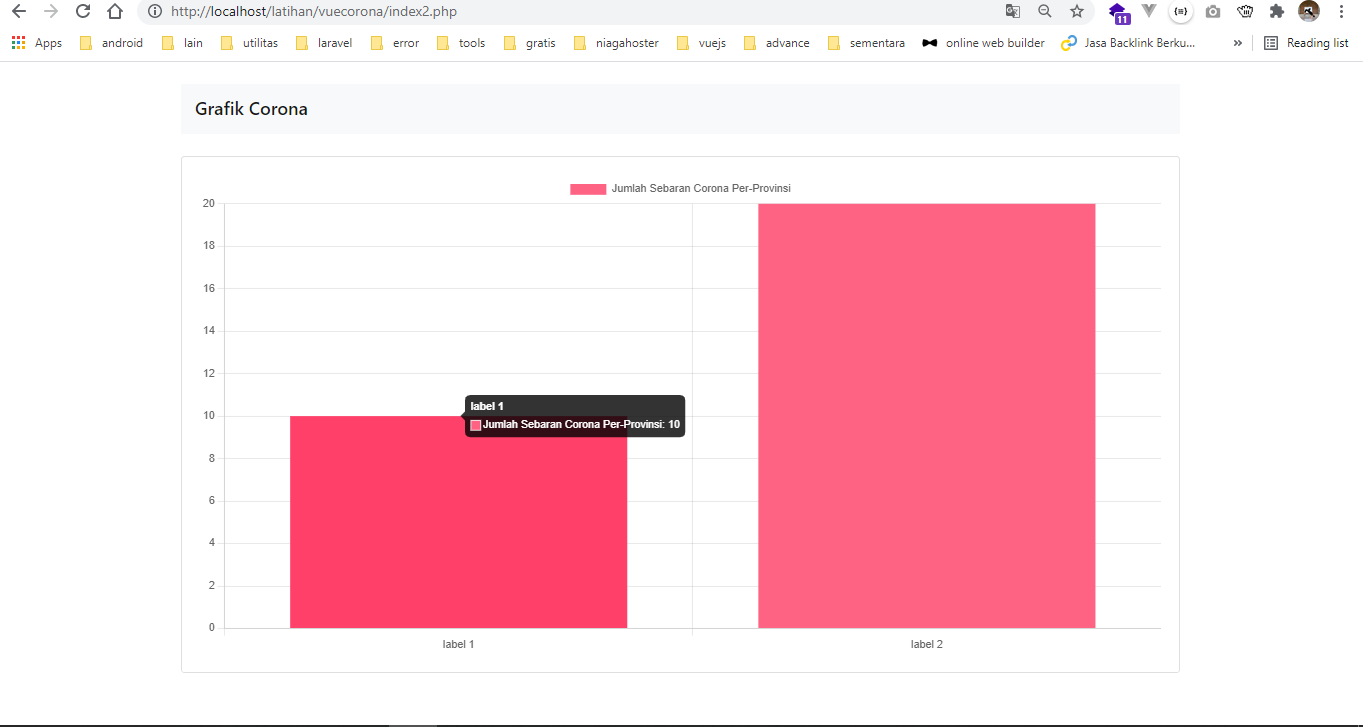
Task: Open the puzzle-piece Extensions icon
Action: click(1277, 12)
